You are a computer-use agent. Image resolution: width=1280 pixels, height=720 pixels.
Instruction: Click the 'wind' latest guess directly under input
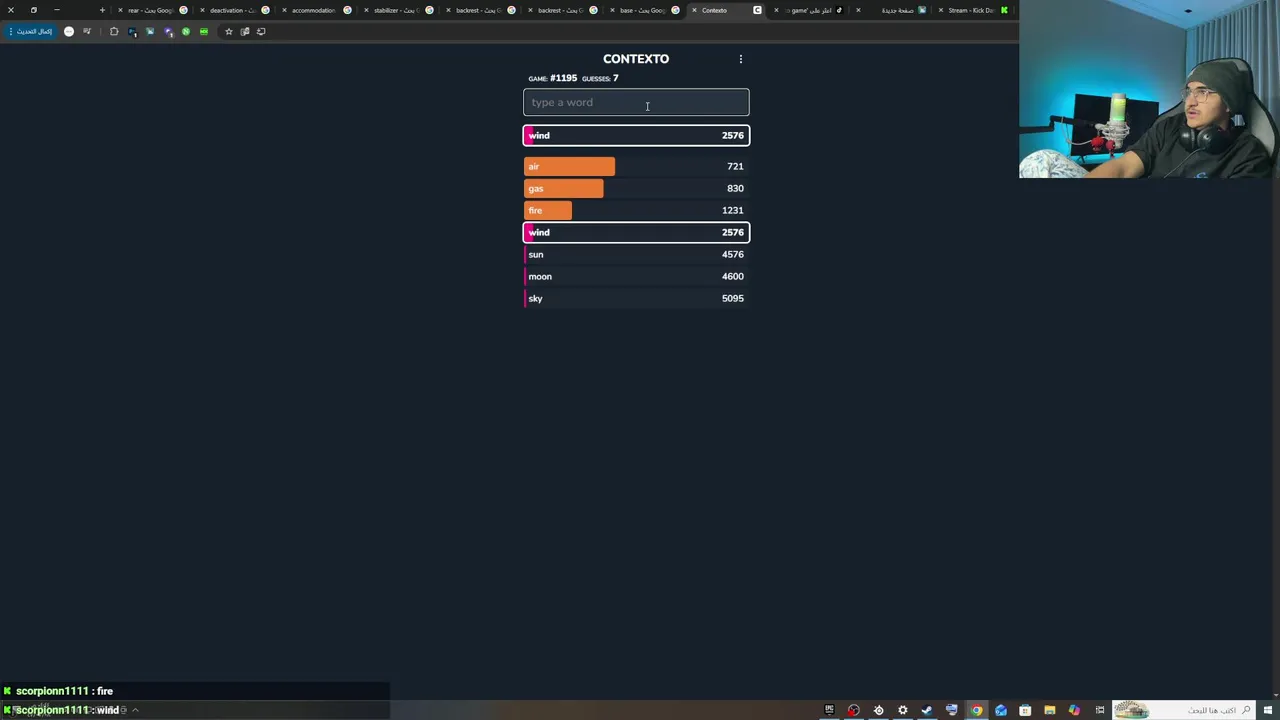636,135
